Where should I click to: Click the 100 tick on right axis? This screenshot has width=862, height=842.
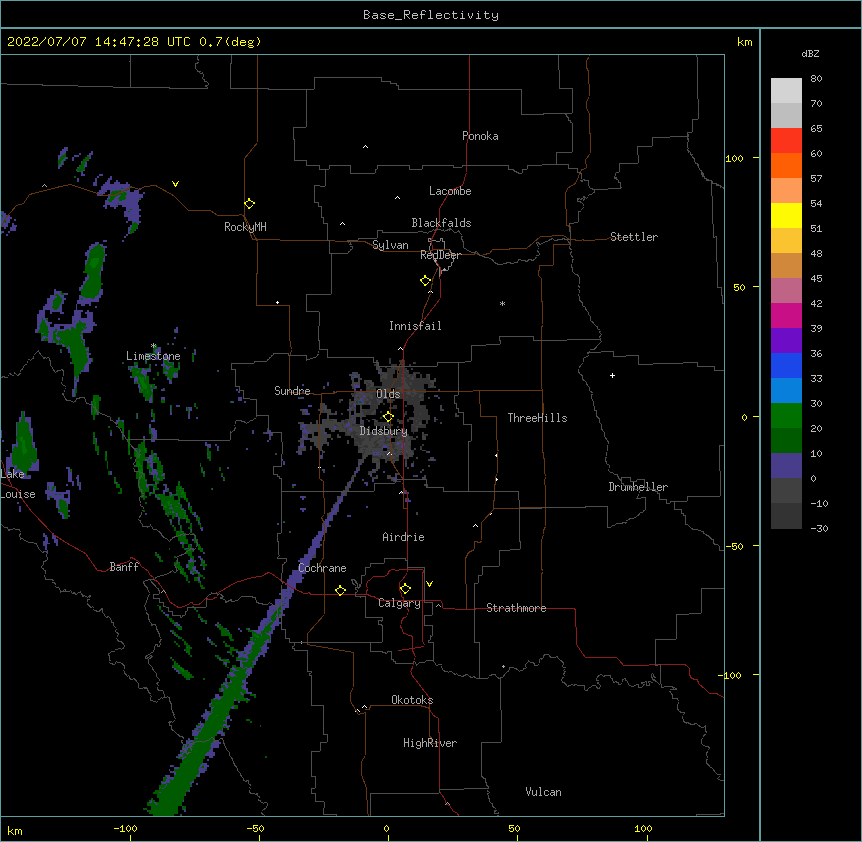[734, 158]
